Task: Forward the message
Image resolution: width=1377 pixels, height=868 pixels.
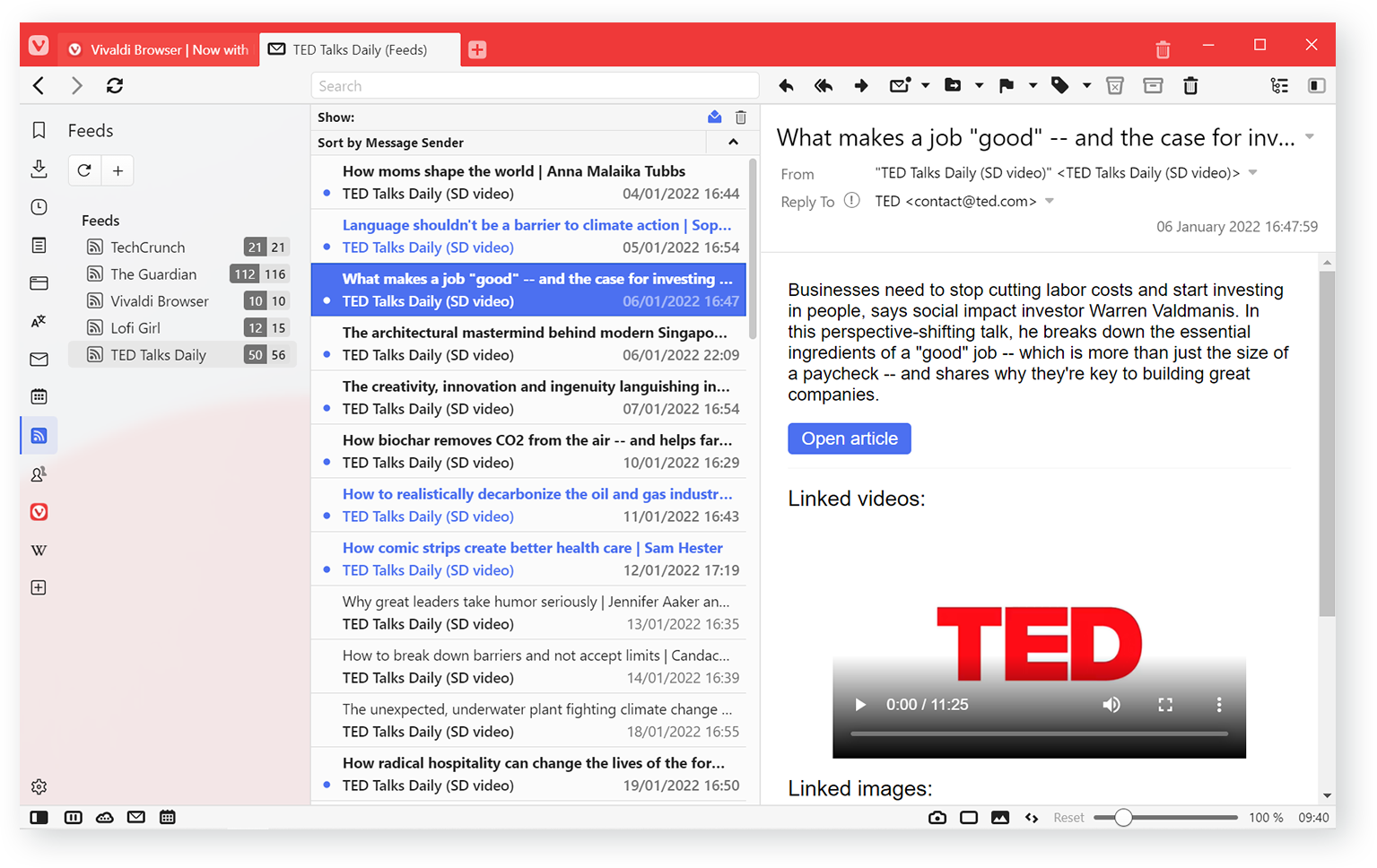Action: click(861, 86)
